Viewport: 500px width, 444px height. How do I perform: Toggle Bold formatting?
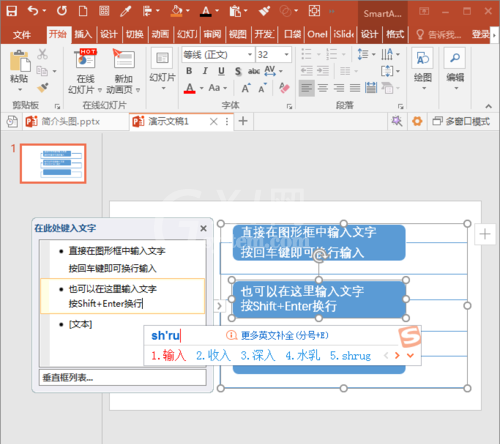point(189,71)
